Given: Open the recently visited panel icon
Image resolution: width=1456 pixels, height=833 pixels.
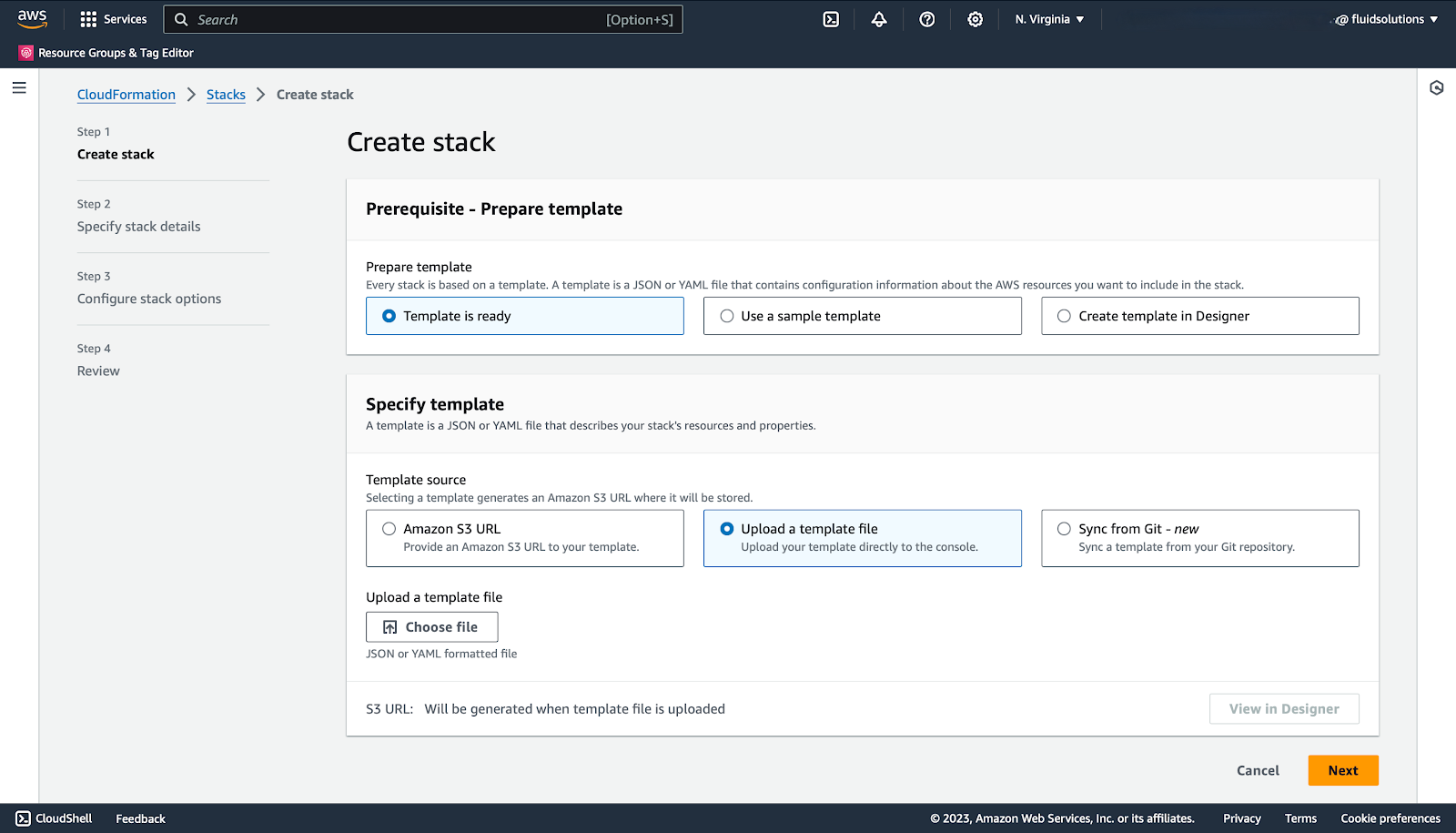Looking at the screenshot, I should 1437,87.
